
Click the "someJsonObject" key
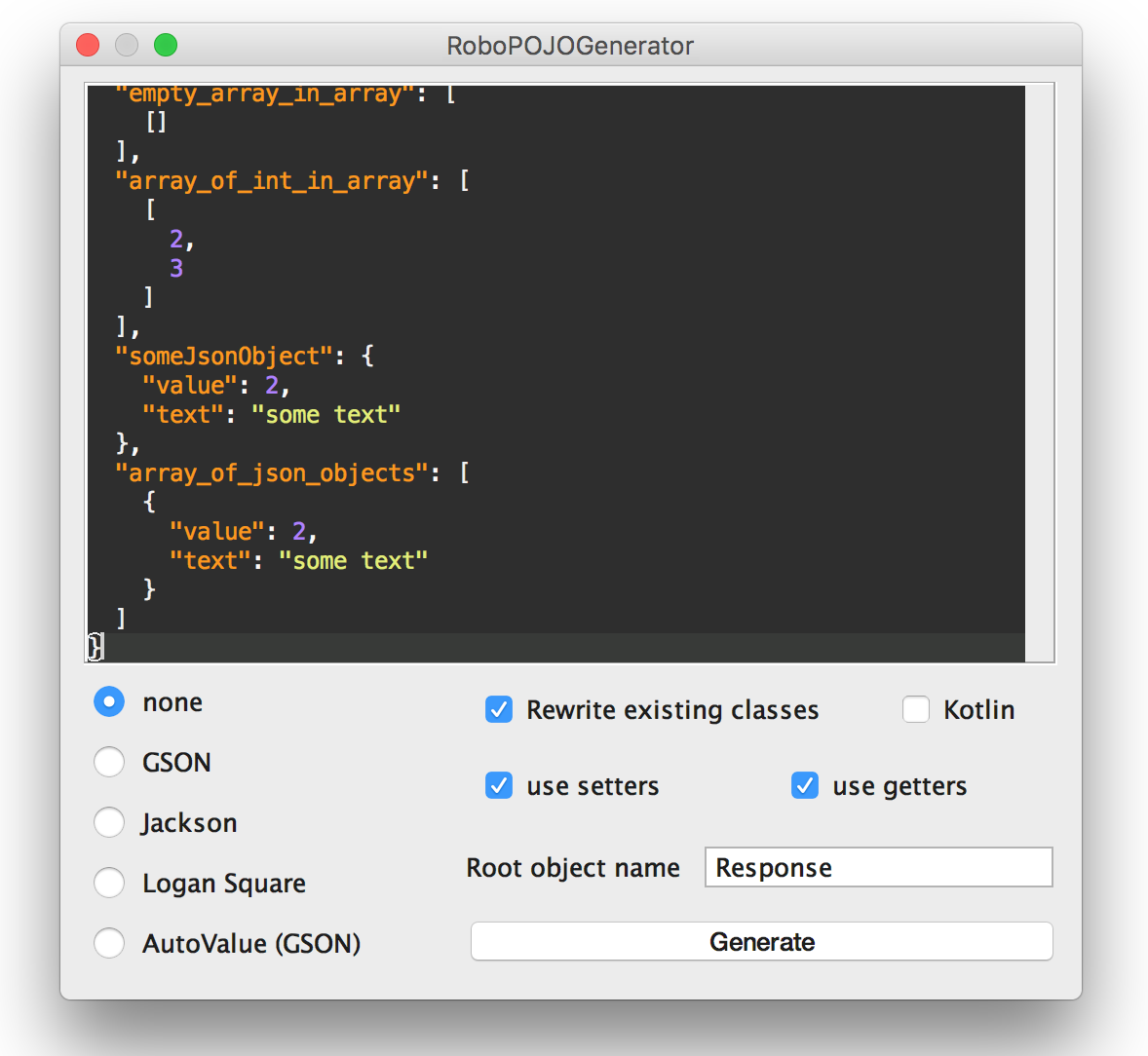(225, 357)
